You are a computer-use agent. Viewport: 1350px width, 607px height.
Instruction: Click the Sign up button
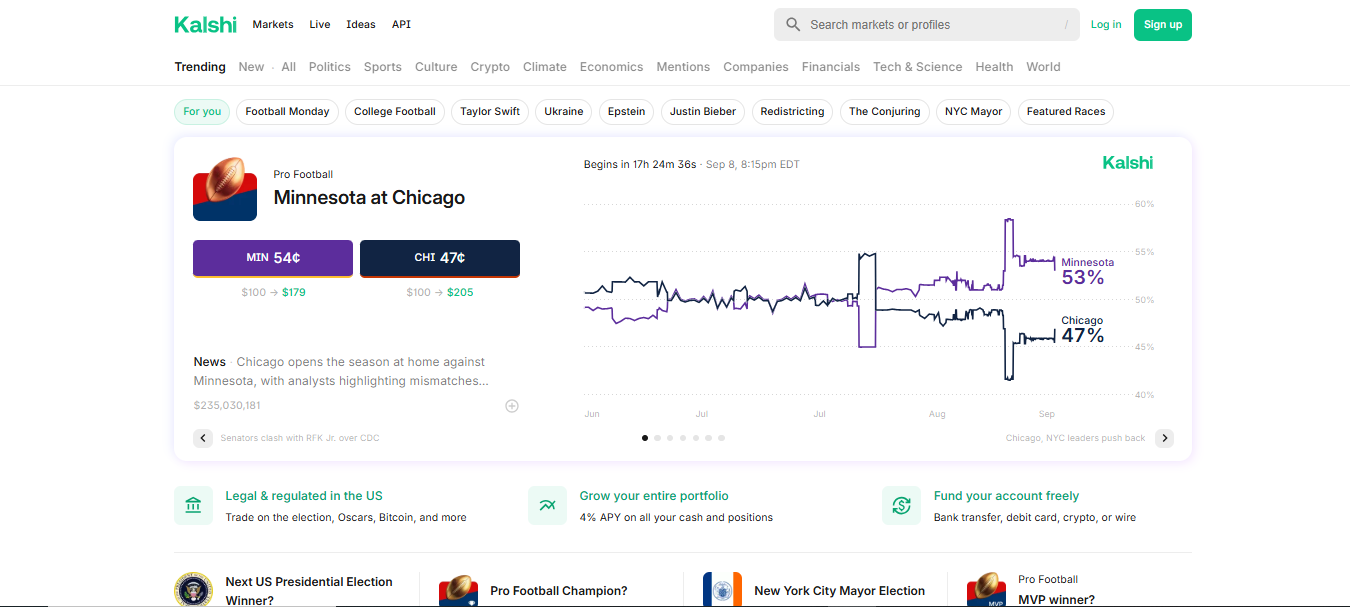[1163, 25]
